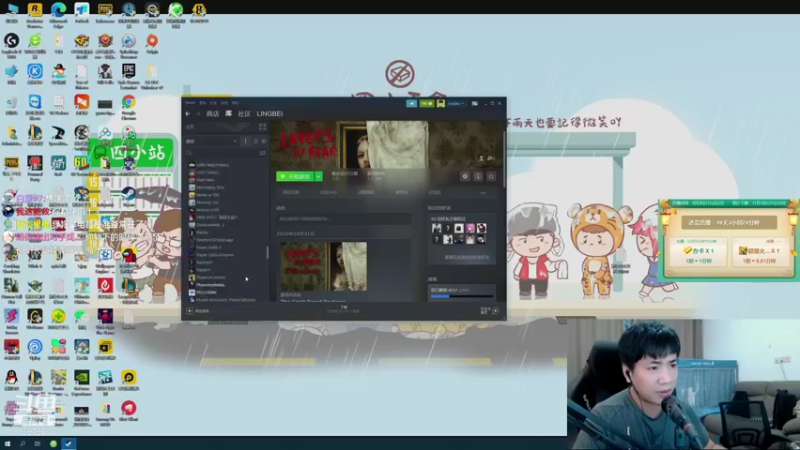Open the Windows Start button
Image resolution: width=800 pixels, height=450 pixels.
[x=7, y=444]
